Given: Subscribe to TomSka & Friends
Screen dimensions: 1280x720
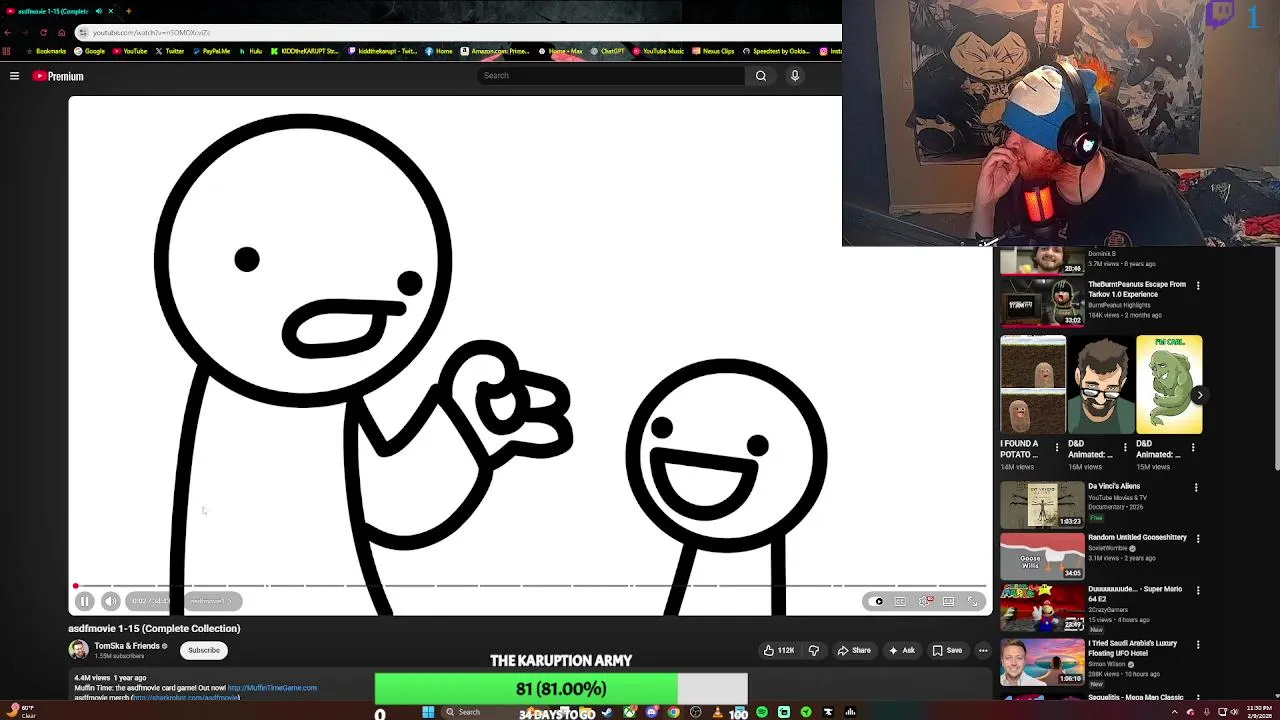Looking at the screenshot, I should tap(204, 650).
